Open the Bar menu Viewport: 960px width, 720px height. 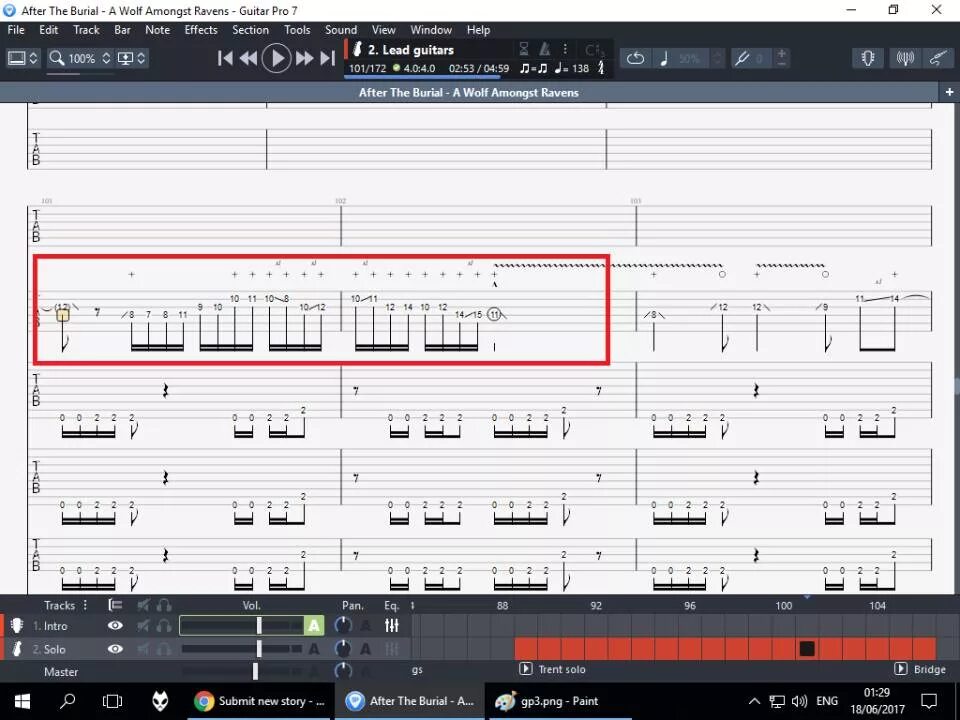pos(122,29)
